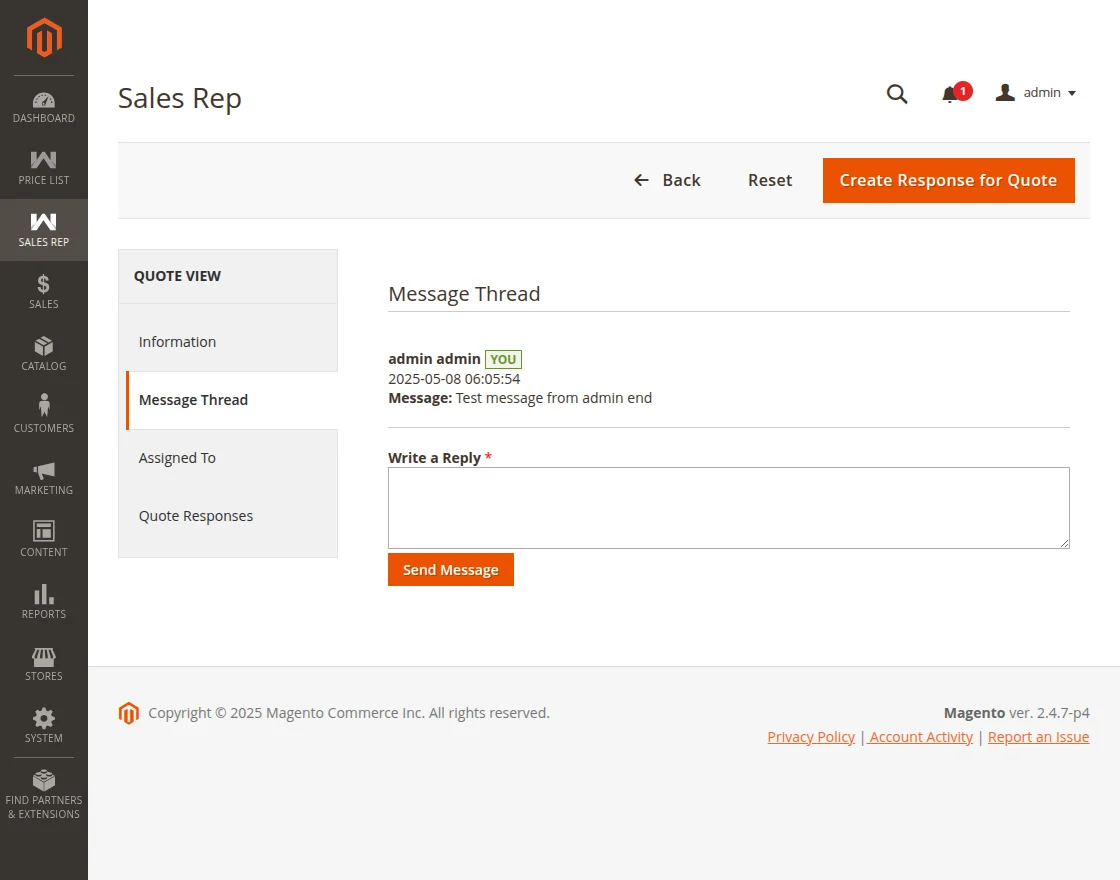Screen dimensions: 1120x880
Task: Open Sales dollar icon menu
Action: [x=44, y=285]
